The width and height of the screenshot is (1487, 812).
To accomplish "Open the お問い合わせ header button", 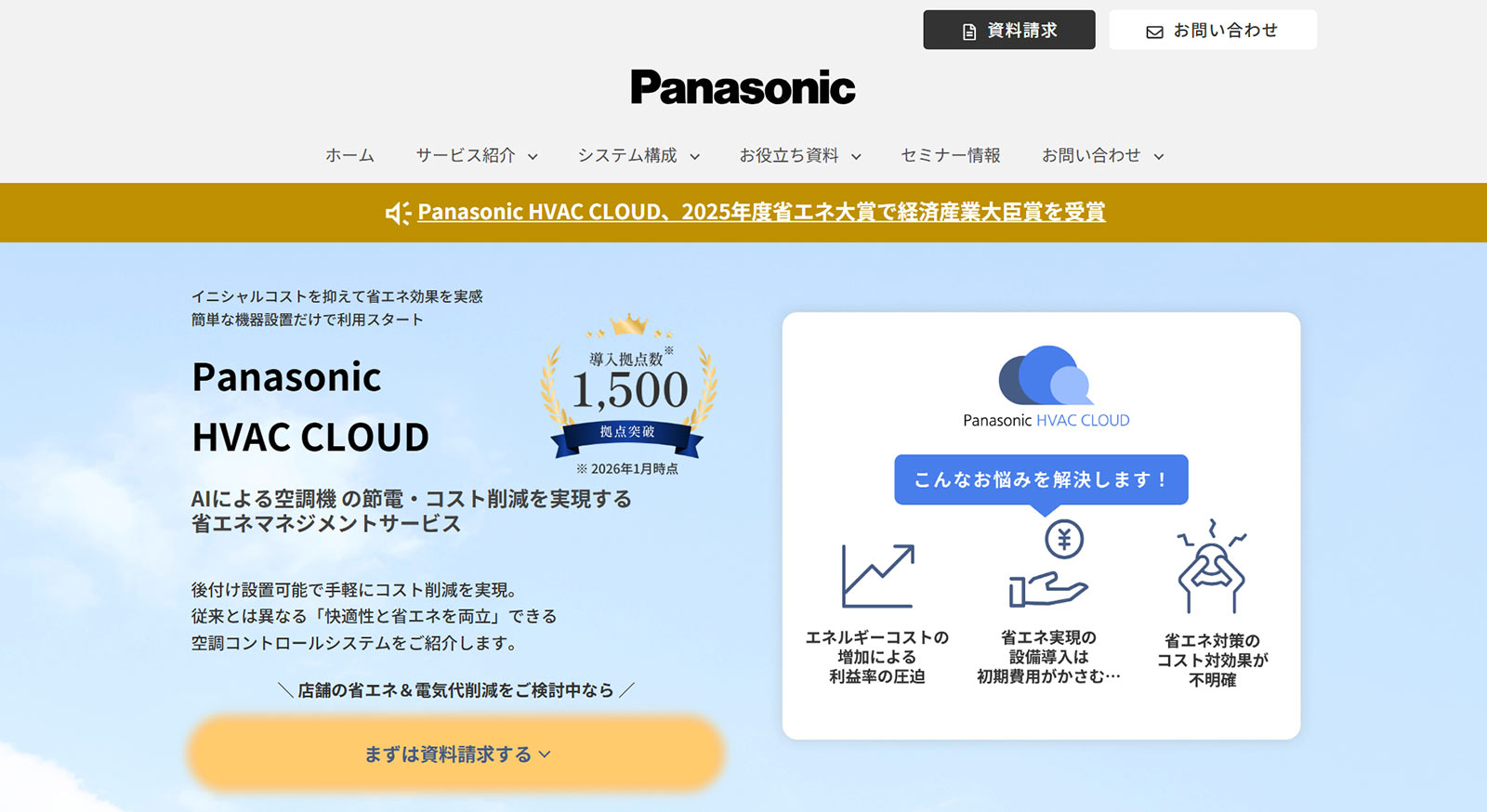I will pos(1213,30).
